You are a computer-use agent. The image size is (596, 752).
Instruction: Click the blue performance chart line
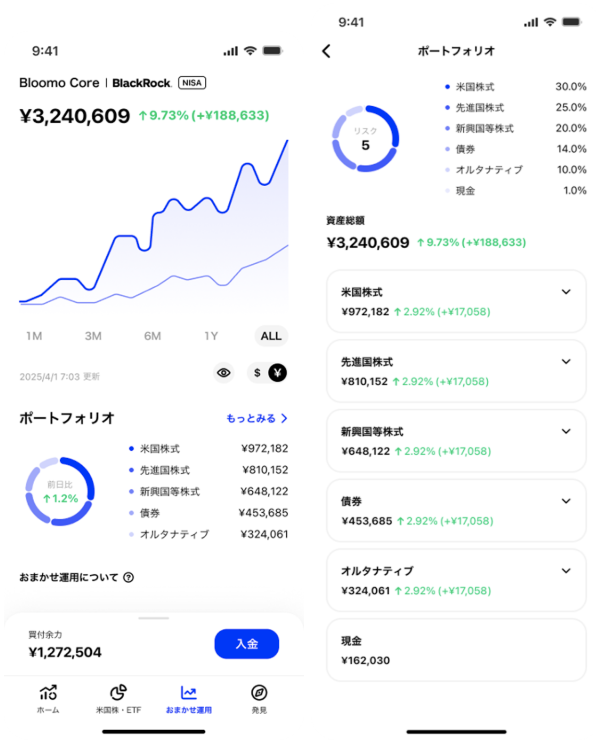pyautogui.click(x=153, y=221)
